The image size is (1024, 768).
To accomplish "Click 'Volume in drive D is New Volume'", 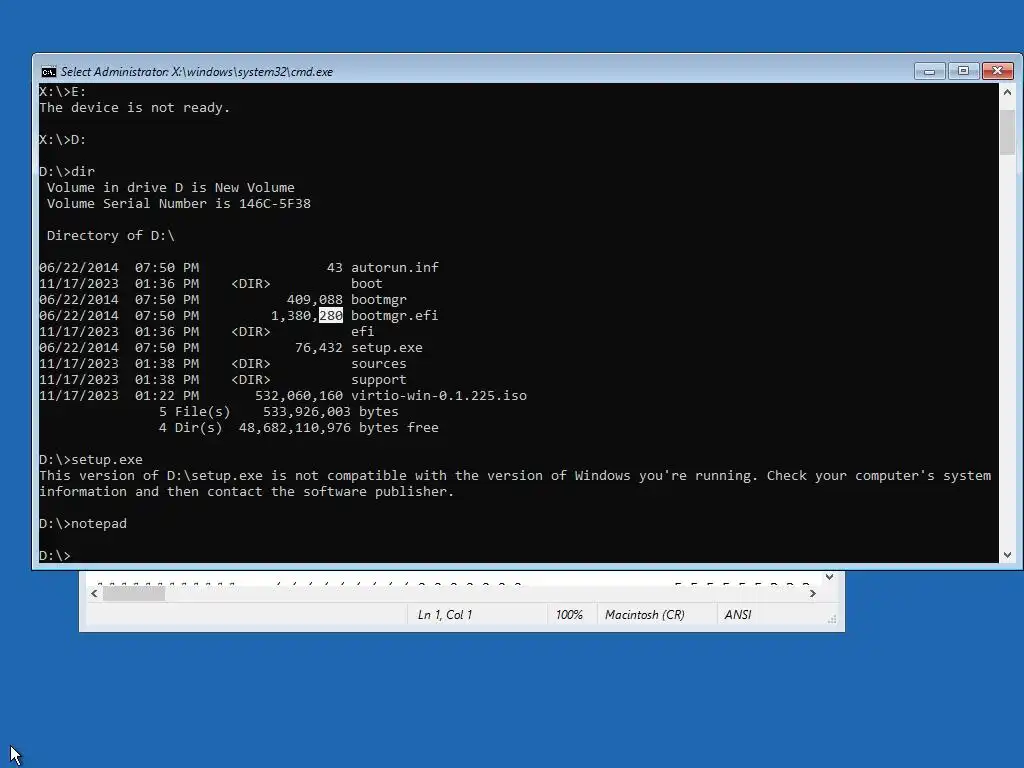I will point(170,188).
